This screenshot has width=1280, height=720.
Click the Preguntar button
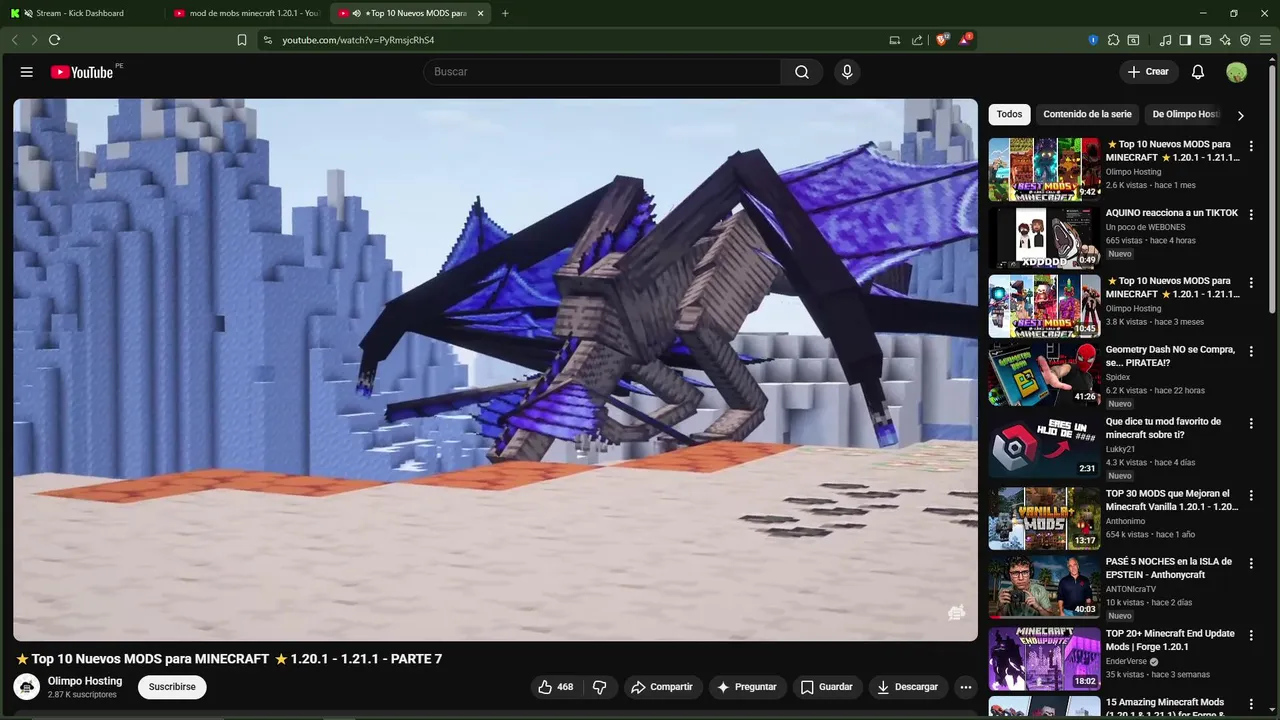[746, 687]
